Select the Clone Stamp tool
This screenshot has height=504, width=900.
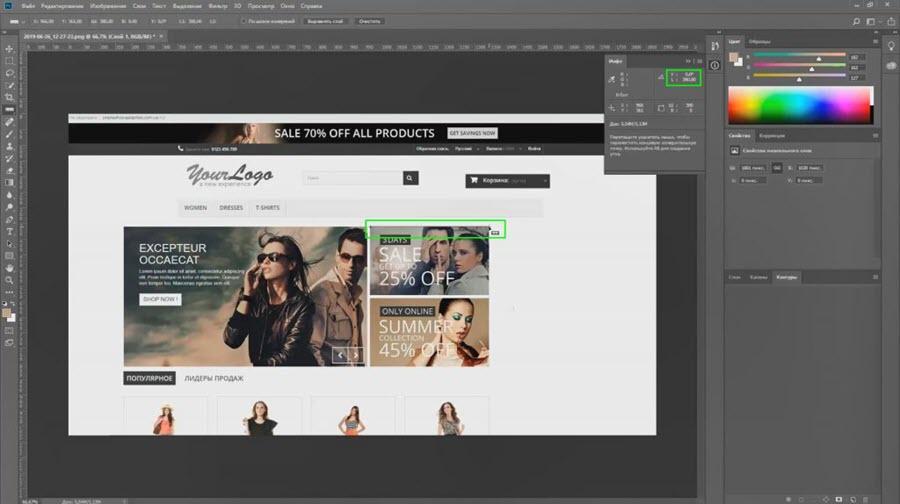(9, 146)
